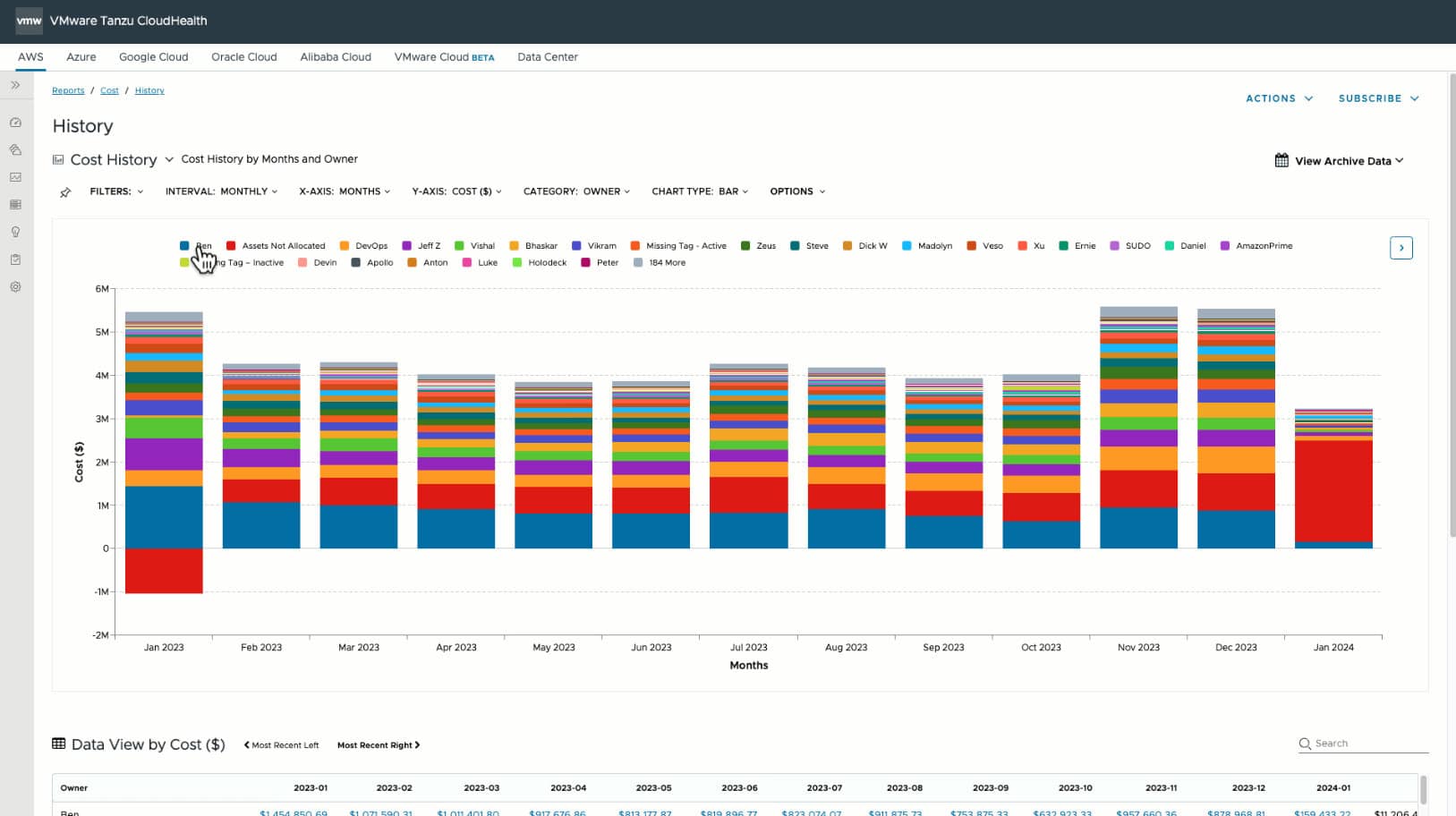Image resolution: width=1456 pixels, height=816 pixels.
Task: Switch to the Azure tab
Action: [81, 56]
